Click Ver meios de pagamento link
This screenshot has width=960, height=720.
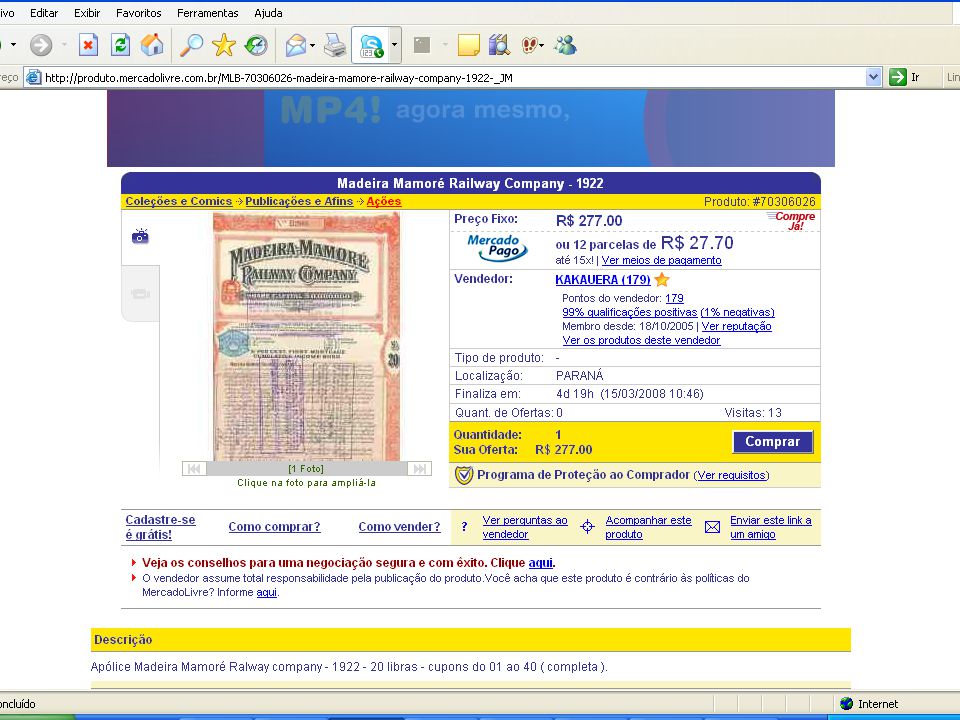661,260
